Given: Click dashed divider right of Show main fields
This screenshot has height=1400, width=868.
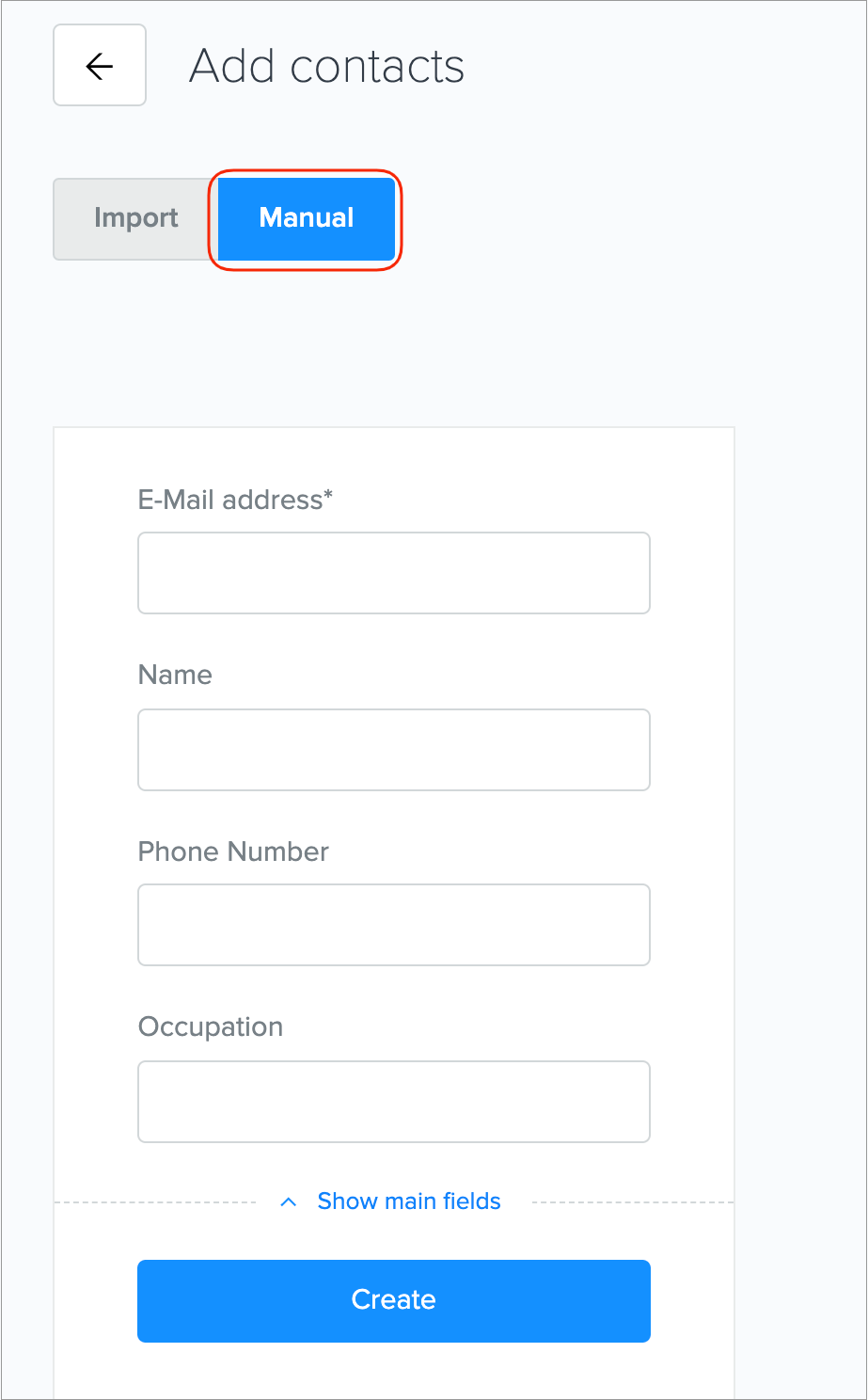Looking at the screenshot, I should [x=632, y=1202].
